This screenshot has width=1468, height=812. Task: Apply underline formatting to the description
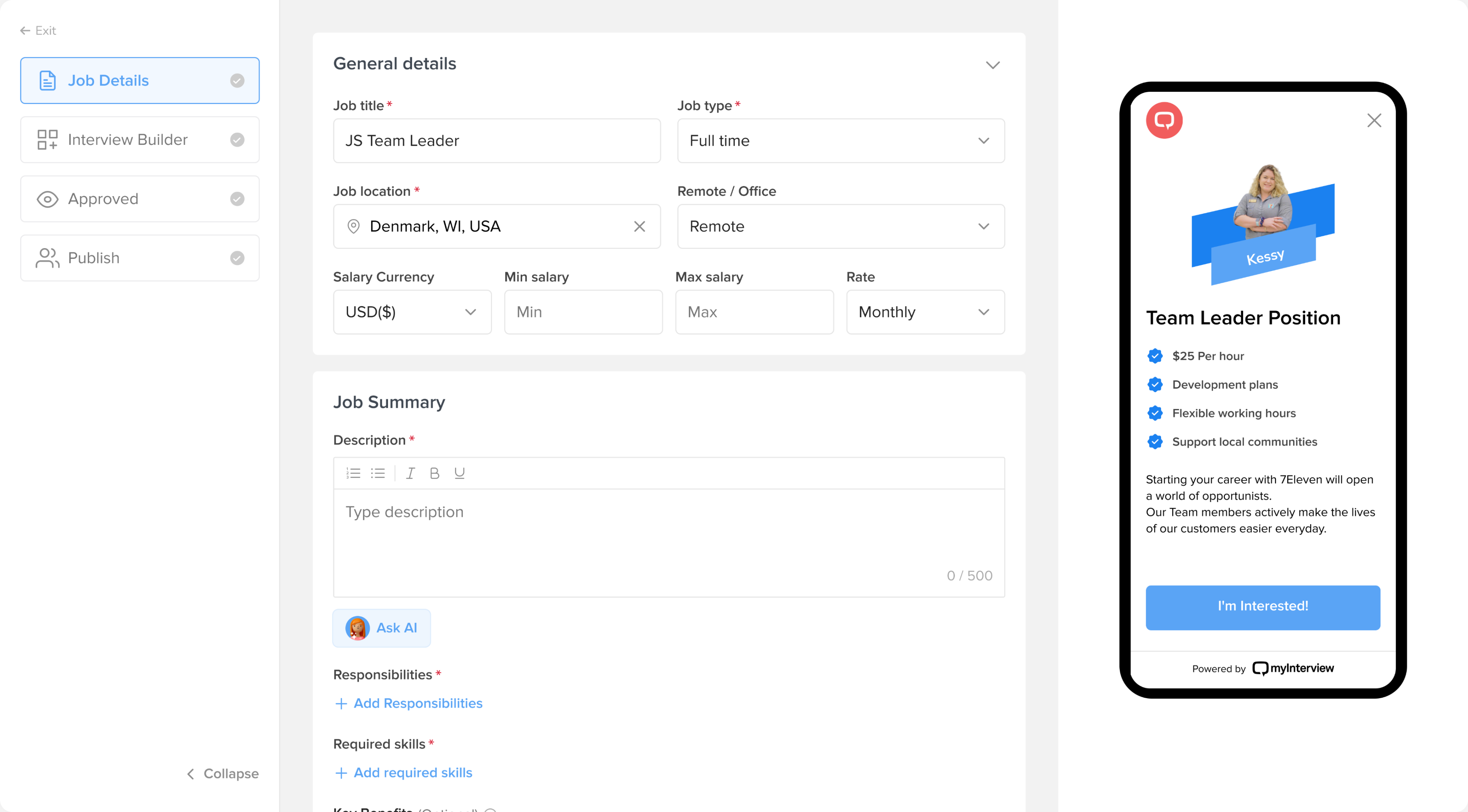[x=459, y=473]
